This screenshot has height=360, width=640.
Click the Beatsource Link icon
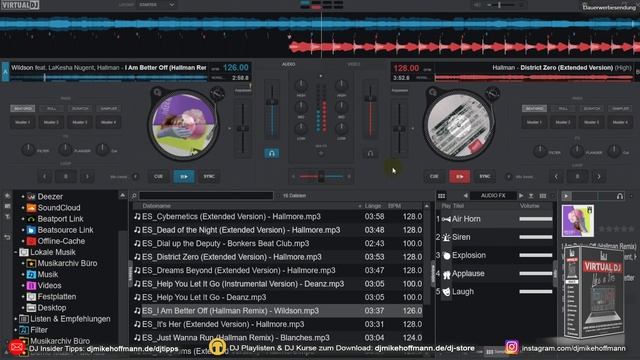coord(31,230)
